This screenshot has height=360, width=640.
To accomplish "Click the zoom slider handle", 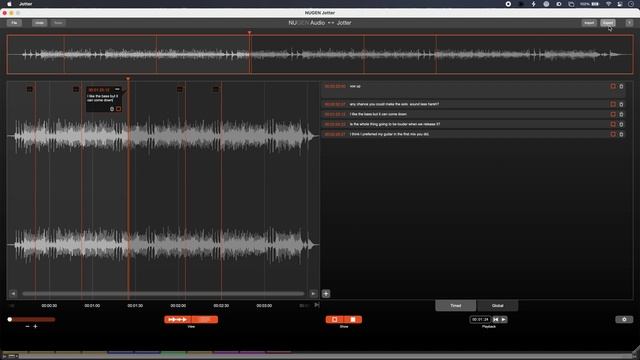I will [x=10, y=319].
